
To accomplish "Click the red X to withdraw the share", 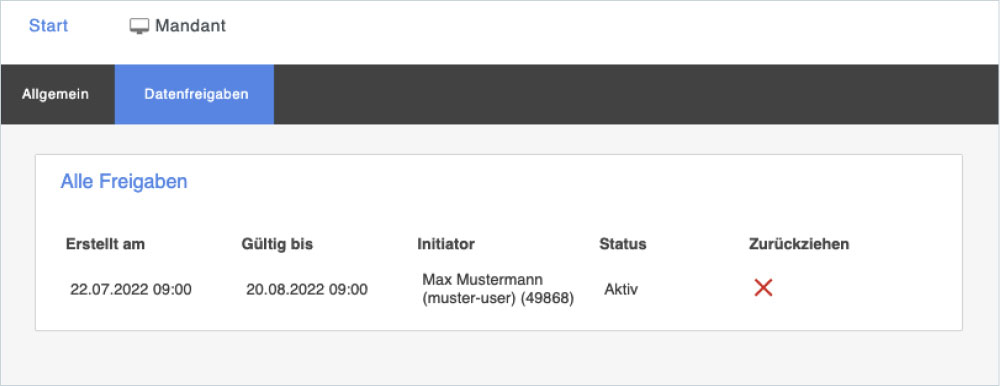I will 763,288.
